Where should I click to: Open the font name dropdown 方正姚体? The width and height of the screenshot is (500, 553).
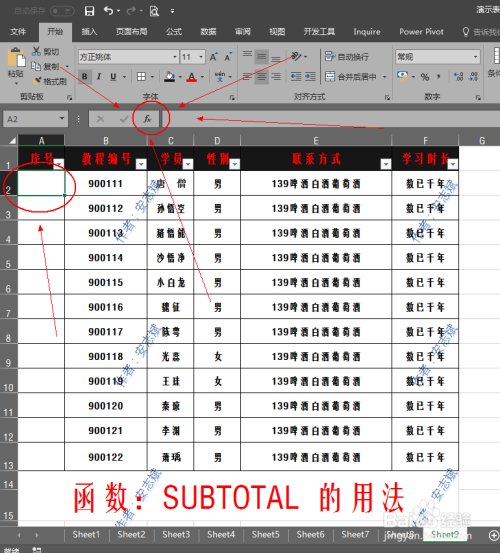[x=175, y=57]
